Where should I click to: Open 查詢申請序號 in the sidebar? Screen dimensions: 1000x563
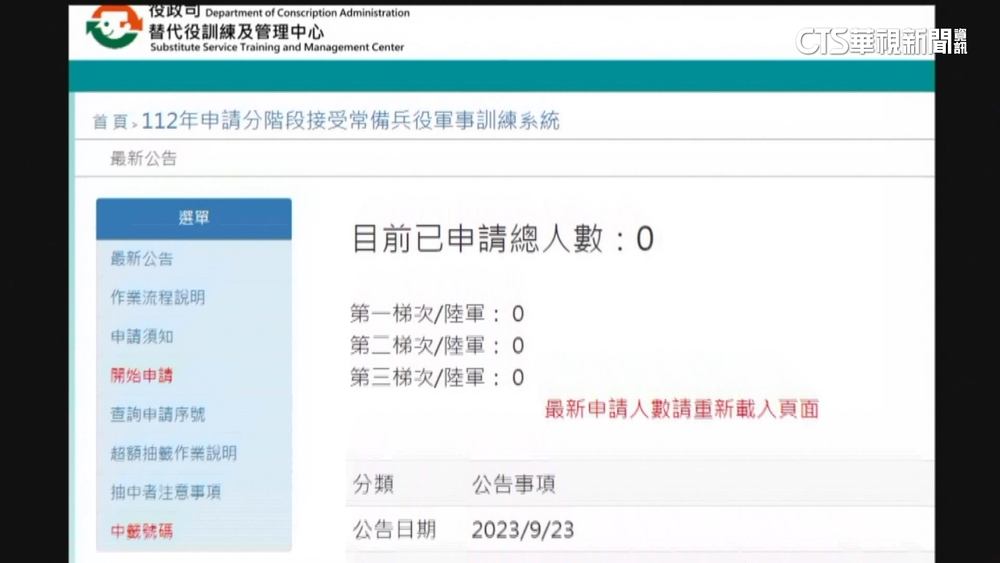[x=158, y=414]
